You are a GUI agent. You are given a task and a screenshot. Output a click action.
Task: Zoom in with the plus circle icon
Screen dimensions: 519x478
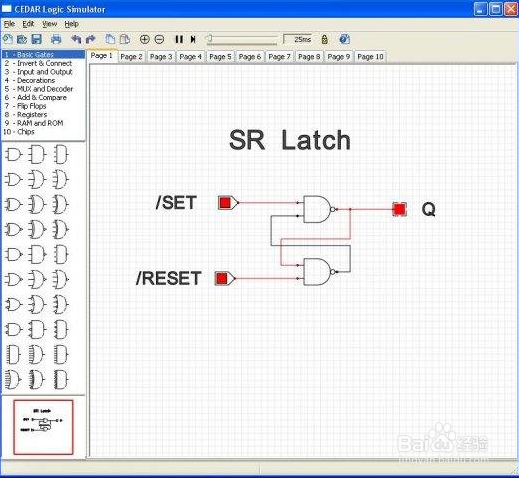coord(144,39)
